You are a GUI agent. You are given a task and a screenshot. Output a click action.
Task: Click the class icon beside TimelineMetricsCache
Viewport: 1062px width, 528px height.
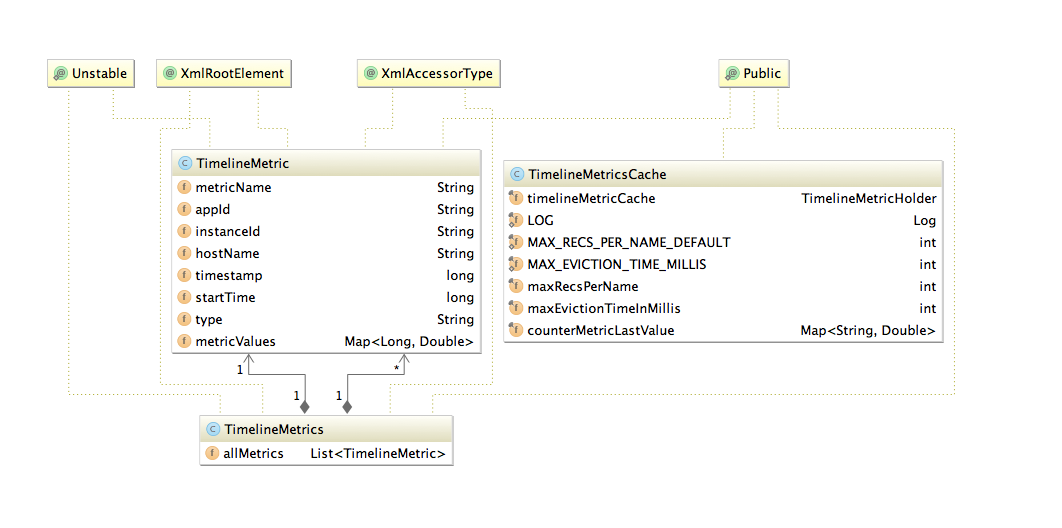coord(516,174)
